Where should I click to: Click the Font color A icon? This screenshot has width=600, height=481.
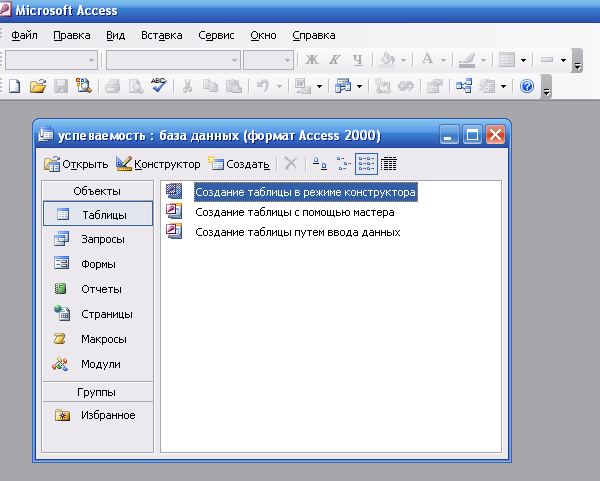[427, 59]
